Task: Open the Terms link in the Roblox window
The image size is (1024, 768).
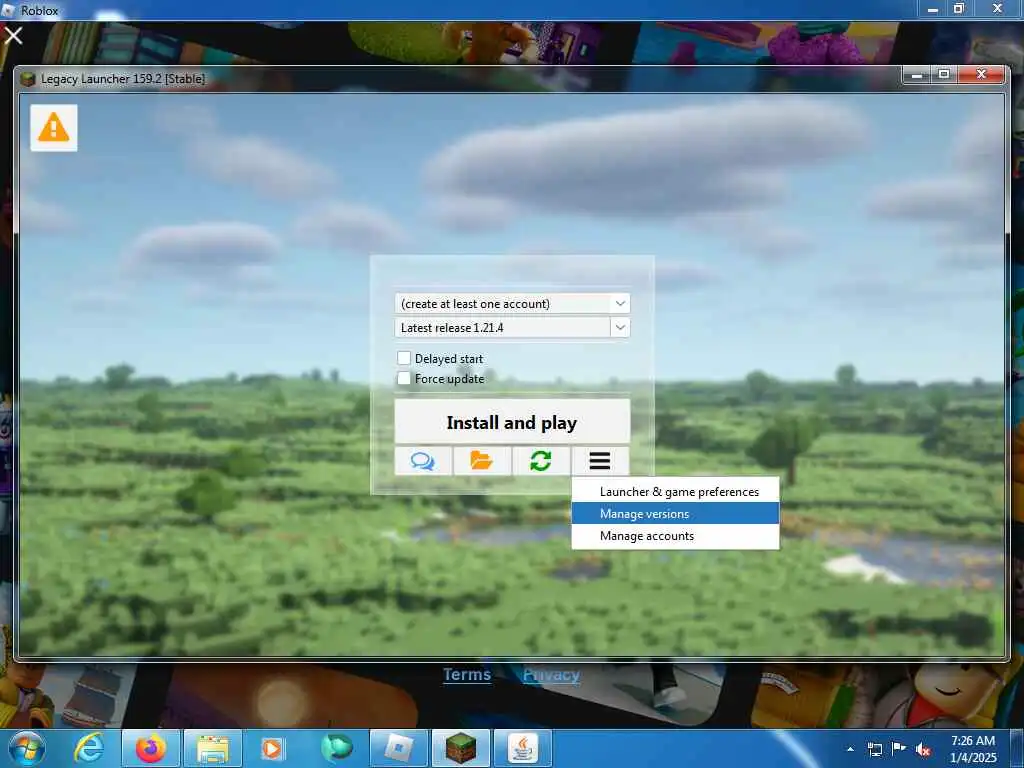Action: [x=467, y=675]
